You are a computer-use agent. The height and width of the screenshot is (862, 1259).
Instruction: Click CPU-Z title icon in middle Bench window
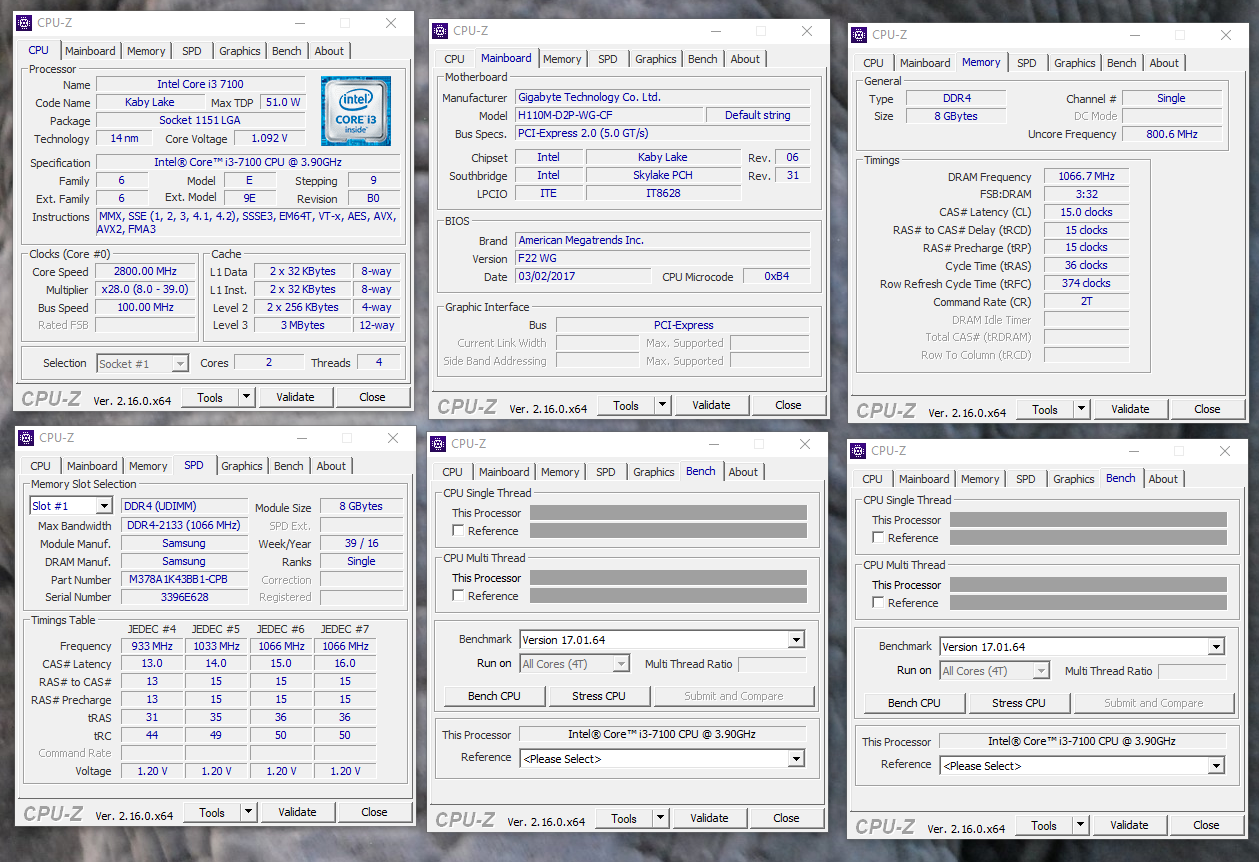pos(438,444)
